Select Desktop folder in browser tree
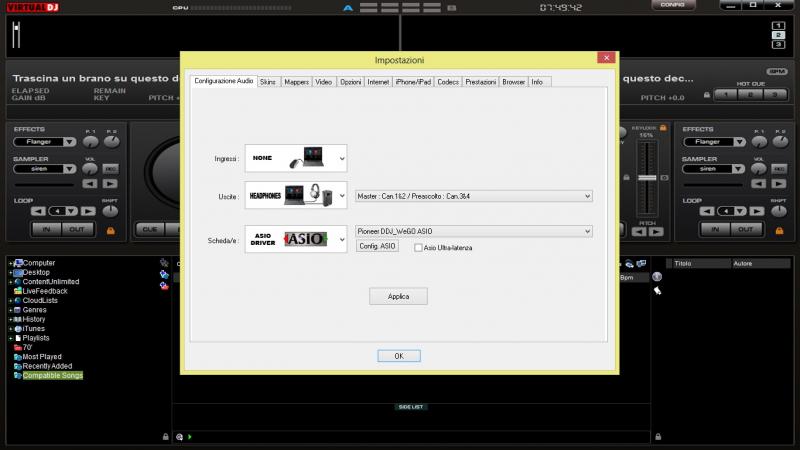This screenshot has height=450, width=800. coord(36,272)
